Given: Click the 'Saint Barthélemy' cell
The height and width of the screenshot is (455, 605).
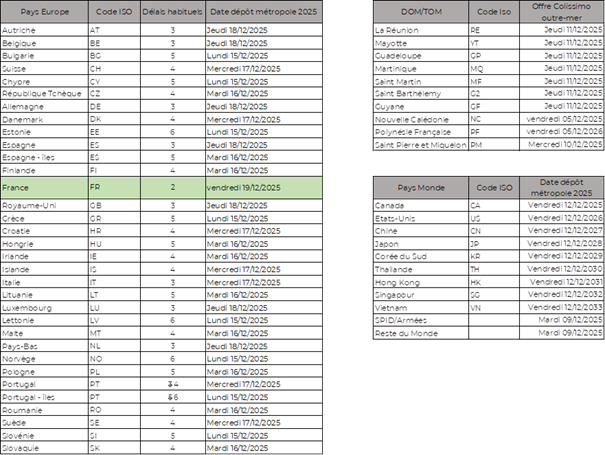Looking at the screenshot, I should (x=421, y=93).
